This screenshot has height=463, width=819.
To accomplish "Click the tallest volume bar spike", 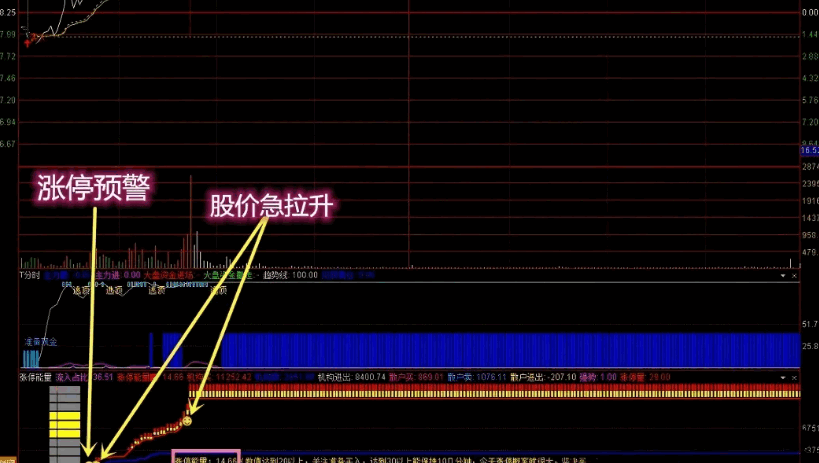I will pyautogui.click(x=191, y=222).
